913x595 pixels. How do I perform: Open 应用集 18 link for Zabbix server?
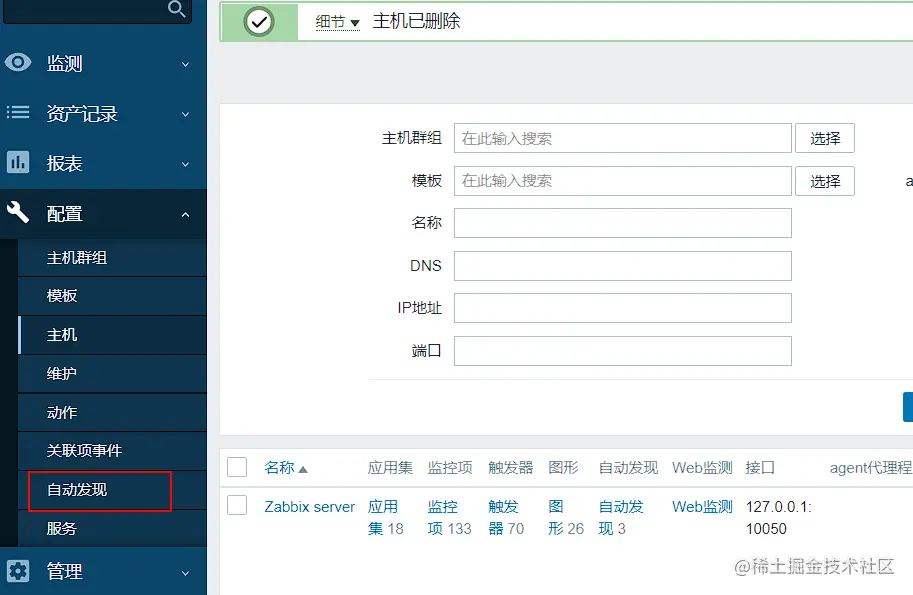click(x=385, y=518)
